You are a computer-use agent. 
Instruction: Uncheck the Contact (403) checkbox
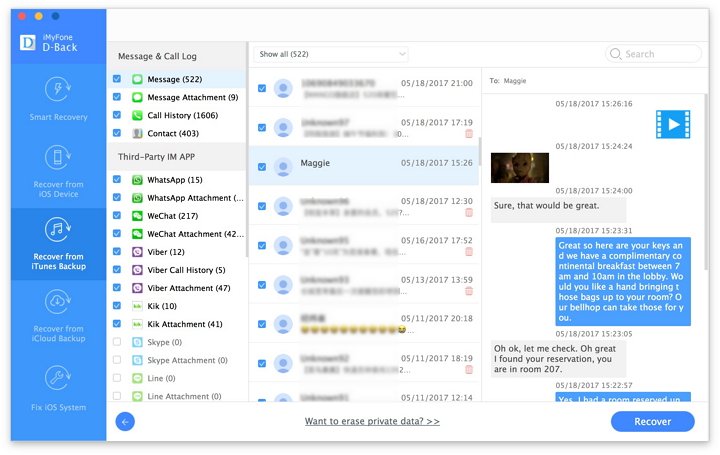117,133
